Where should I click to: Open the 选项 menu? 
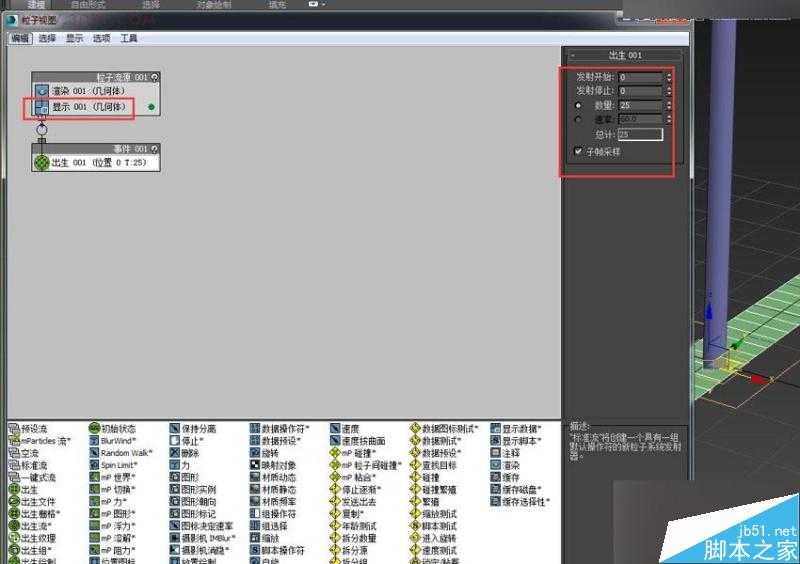102,38
